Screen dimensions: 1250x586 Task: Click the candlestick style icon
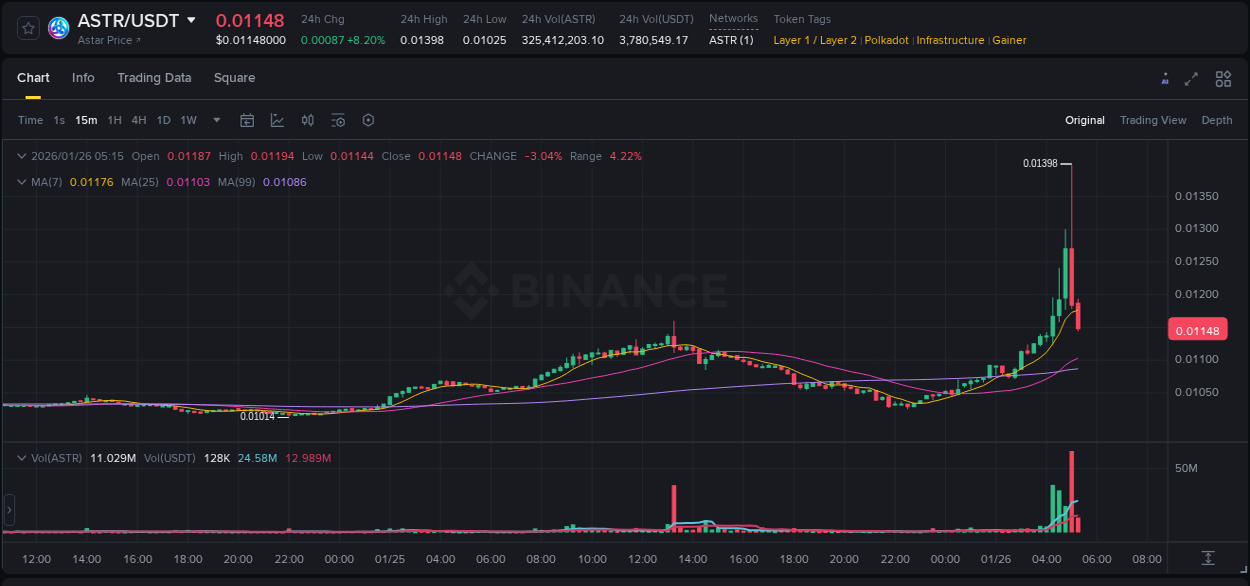click(307, 120)
